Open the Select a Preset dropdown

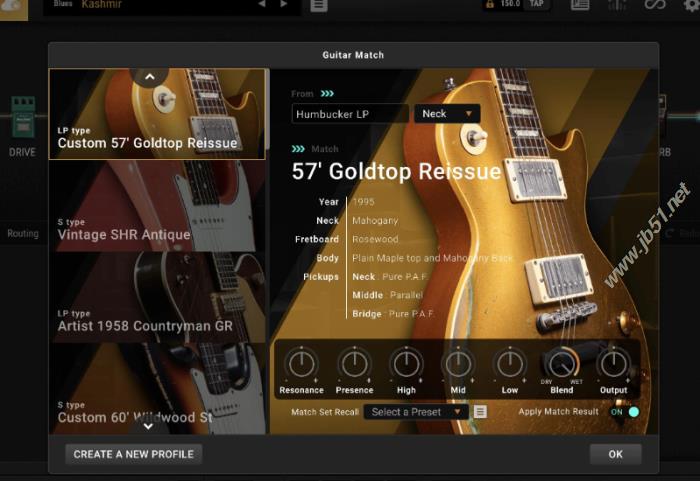[x=416, y=412]
